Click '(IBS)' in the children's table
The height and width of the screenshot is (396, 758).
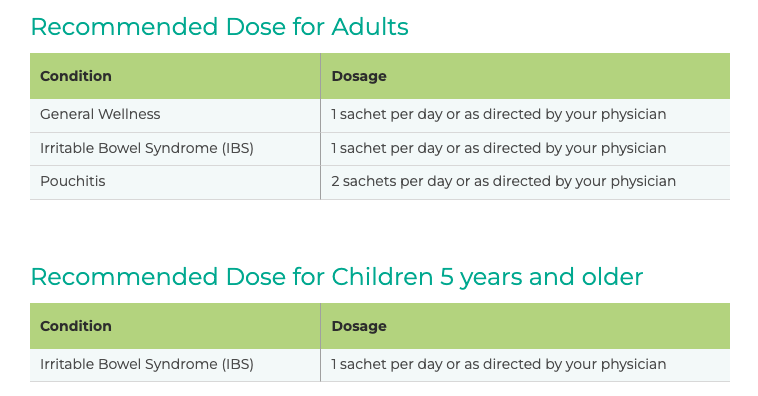click(x=238, y=364)
